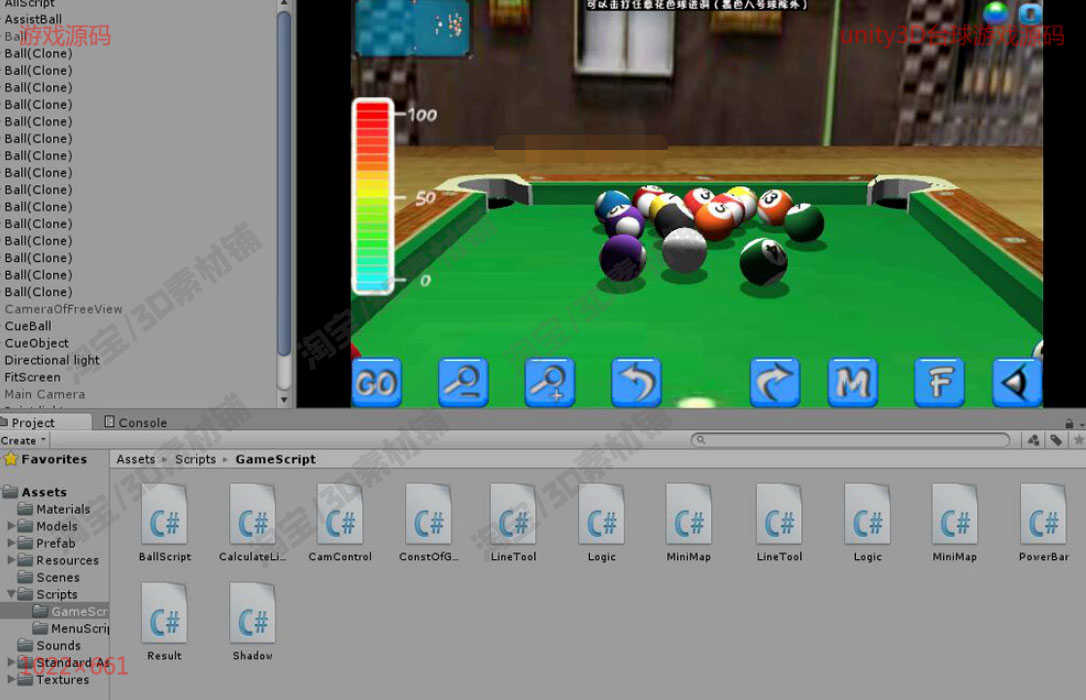
Task: Open the Create dropdown menu
Action: coord(24,440)
